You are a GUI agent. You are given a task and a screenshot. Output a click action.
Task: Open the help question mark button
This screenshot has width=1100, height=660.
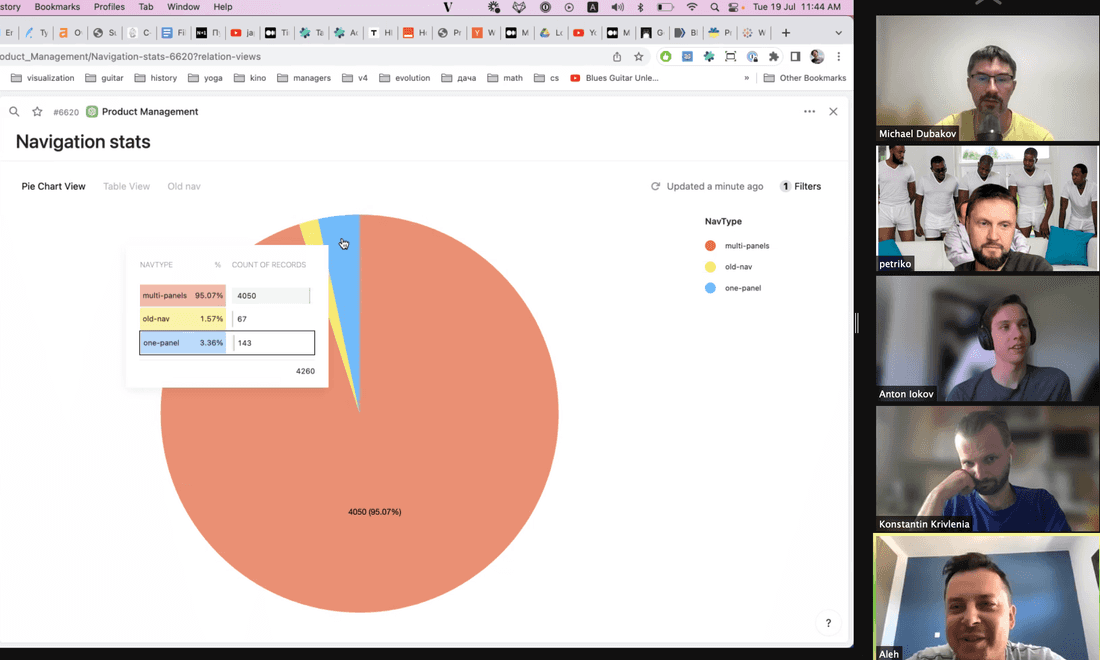[828, 622]
